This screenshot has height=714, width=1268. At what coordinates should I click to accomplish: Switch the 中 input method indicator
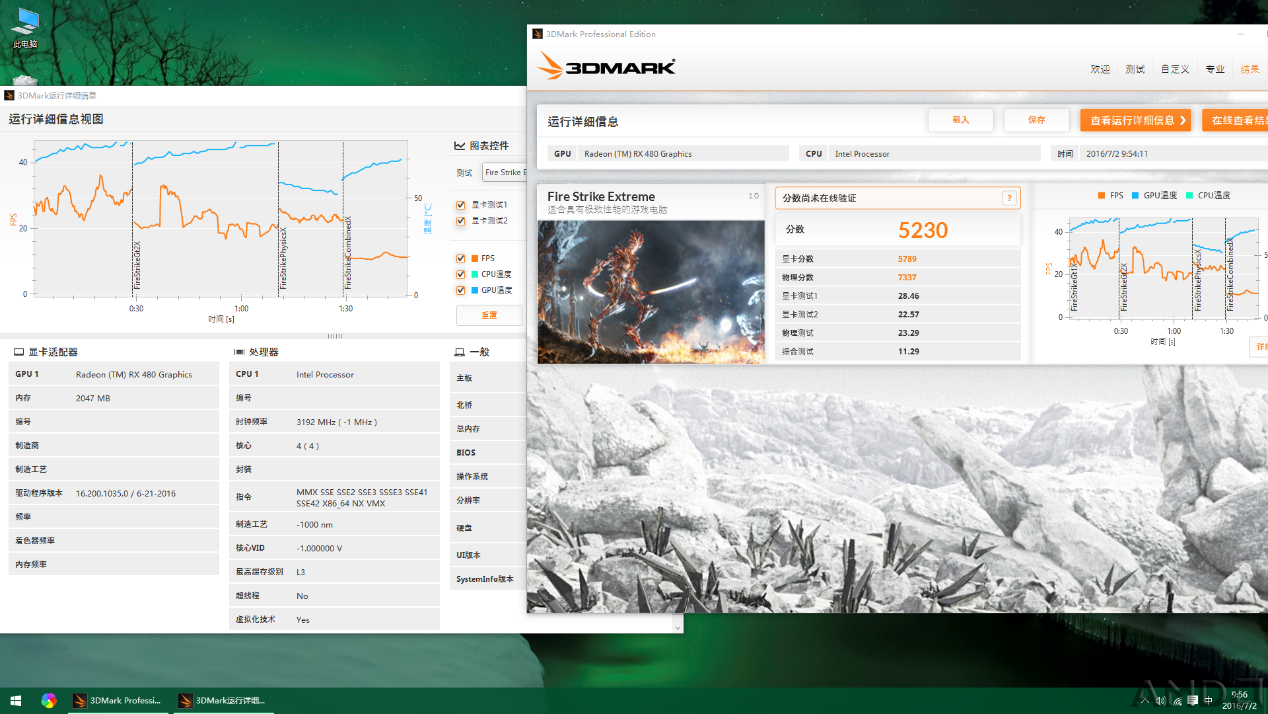click(x=1210, y=701)
